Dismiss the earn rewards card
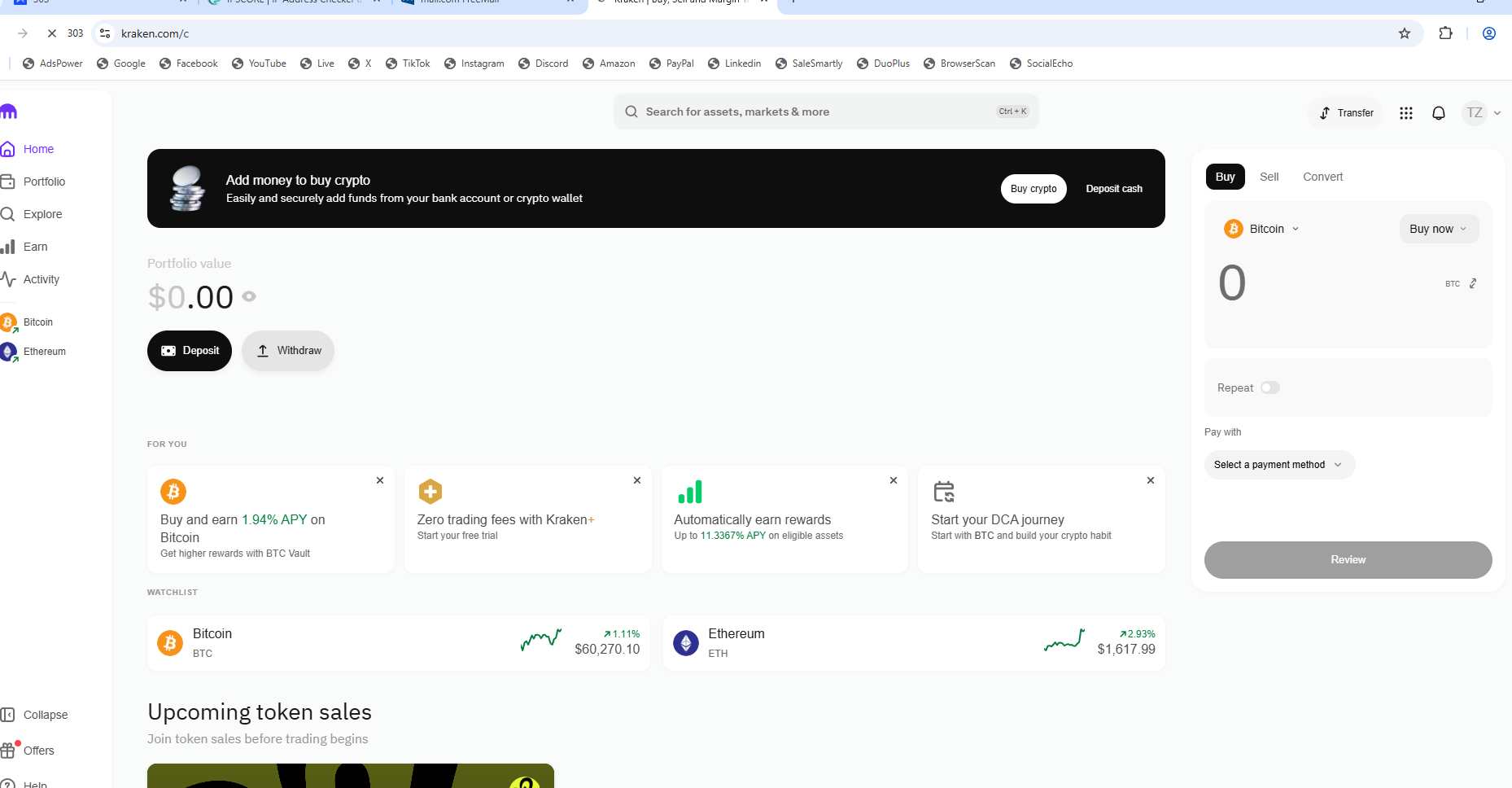This screenshot has height=788, width=1512. 894,480
